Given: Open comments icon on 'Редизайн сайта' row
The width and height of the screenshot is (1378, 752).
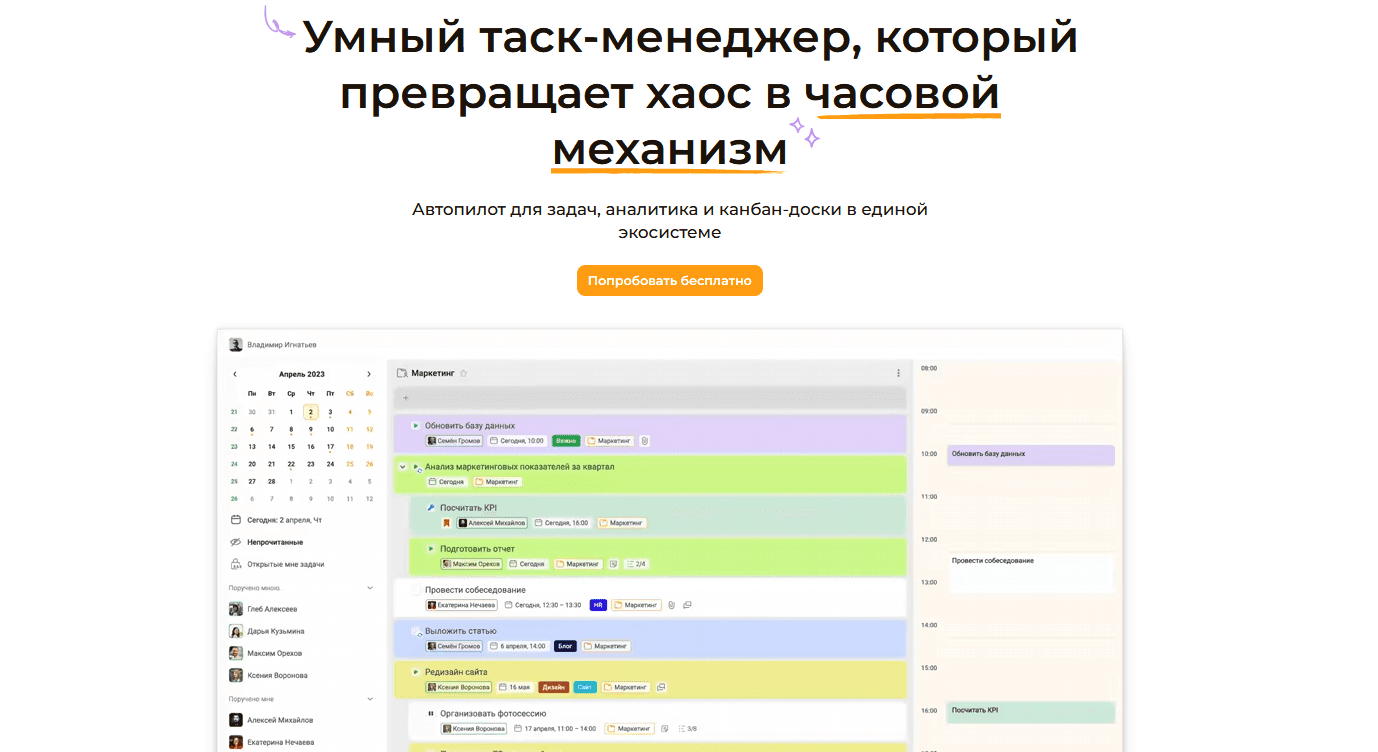Looking at the screenshot, I should (662, 687).
